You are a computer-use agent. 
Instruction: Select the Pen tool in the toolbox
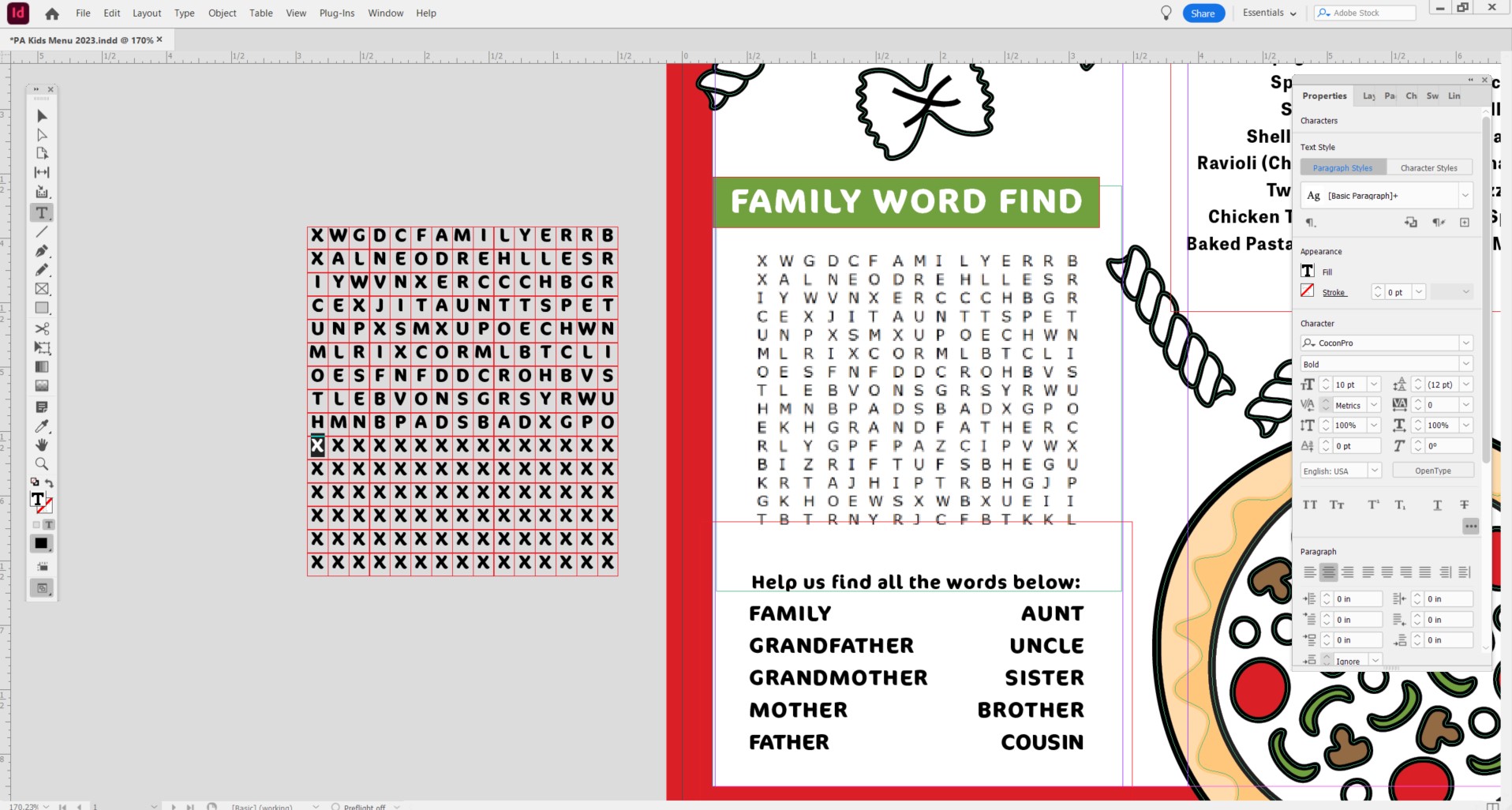pos(42,251)
